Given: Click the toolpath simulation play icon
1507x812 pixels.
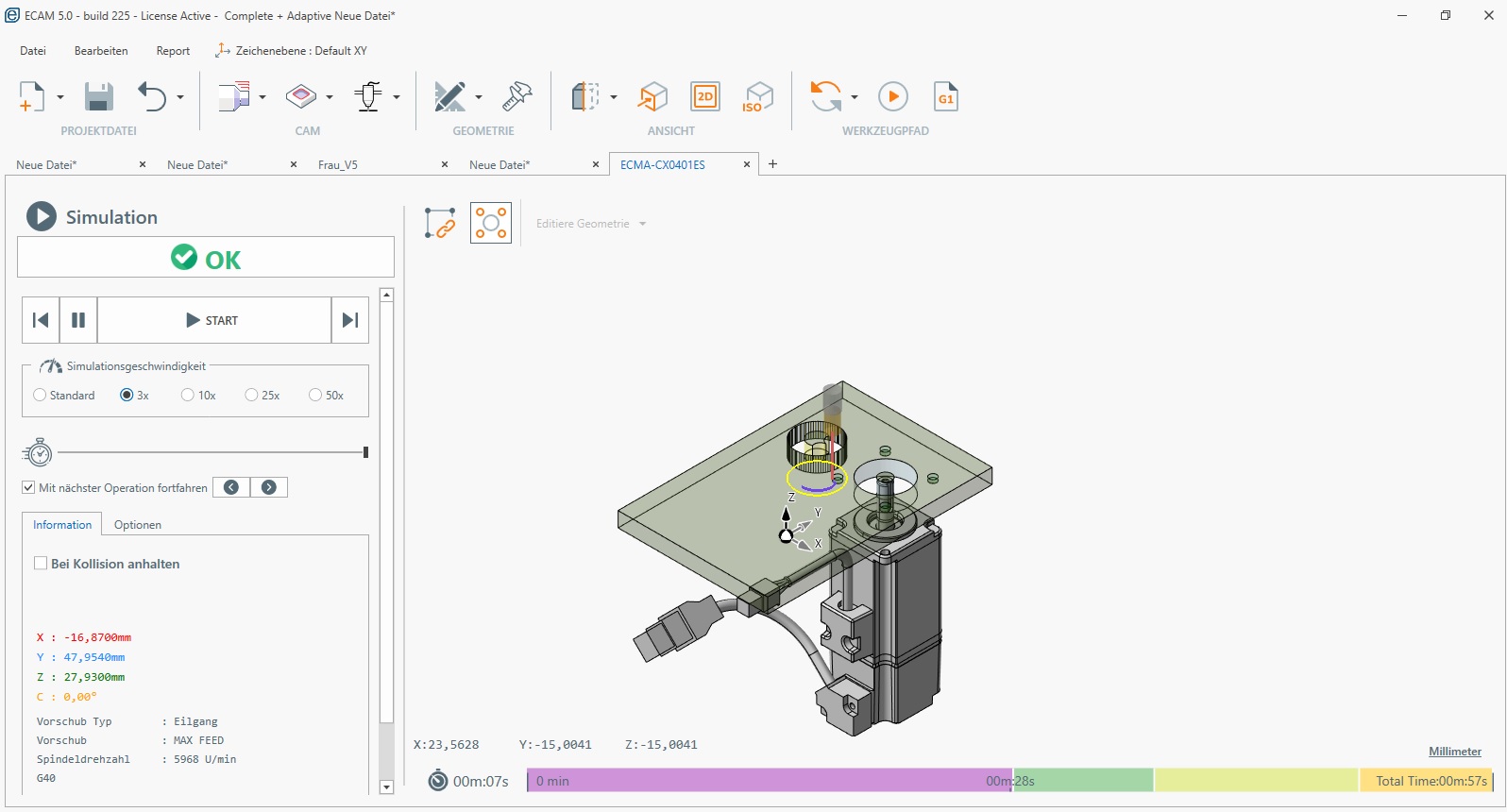Looking at the screenshot, I should pos(892,97).
